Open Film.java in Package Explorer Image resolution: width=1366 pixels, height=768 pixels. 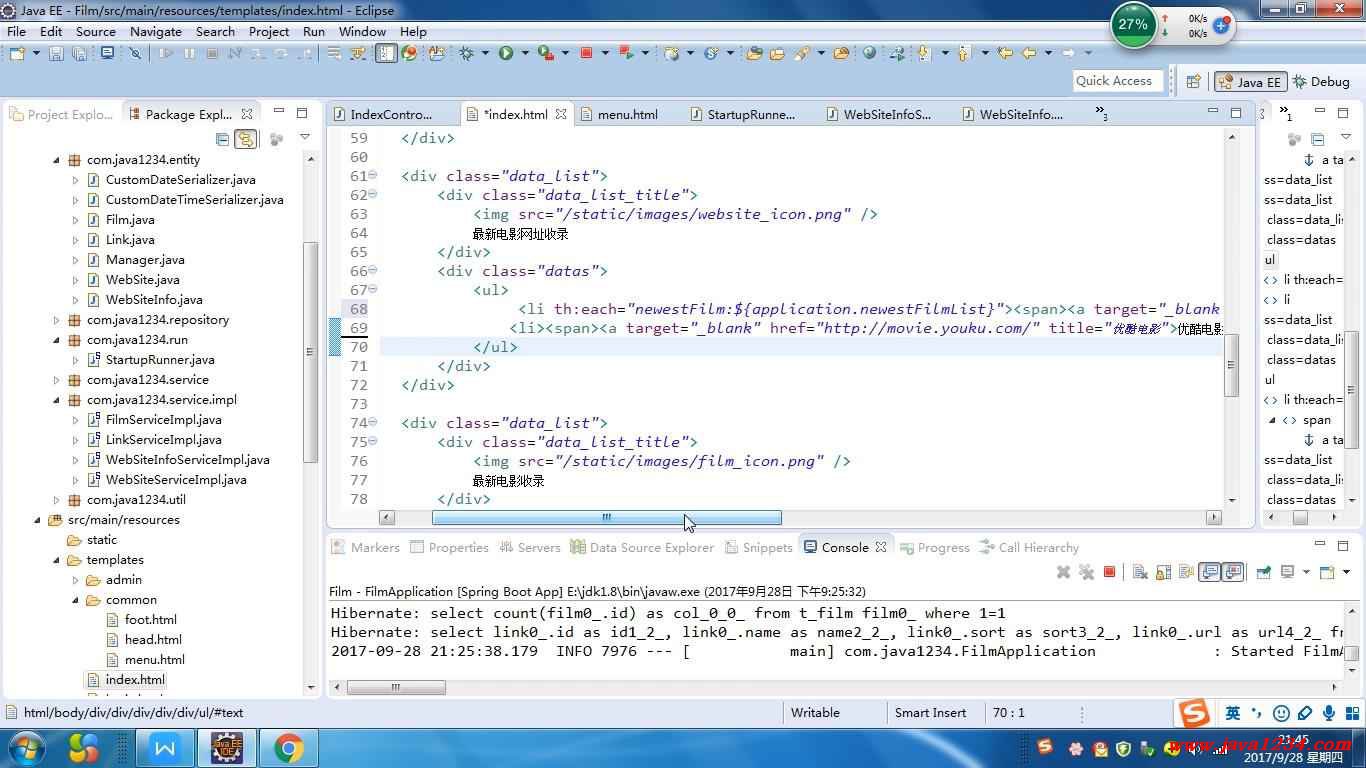coord(130,220)
